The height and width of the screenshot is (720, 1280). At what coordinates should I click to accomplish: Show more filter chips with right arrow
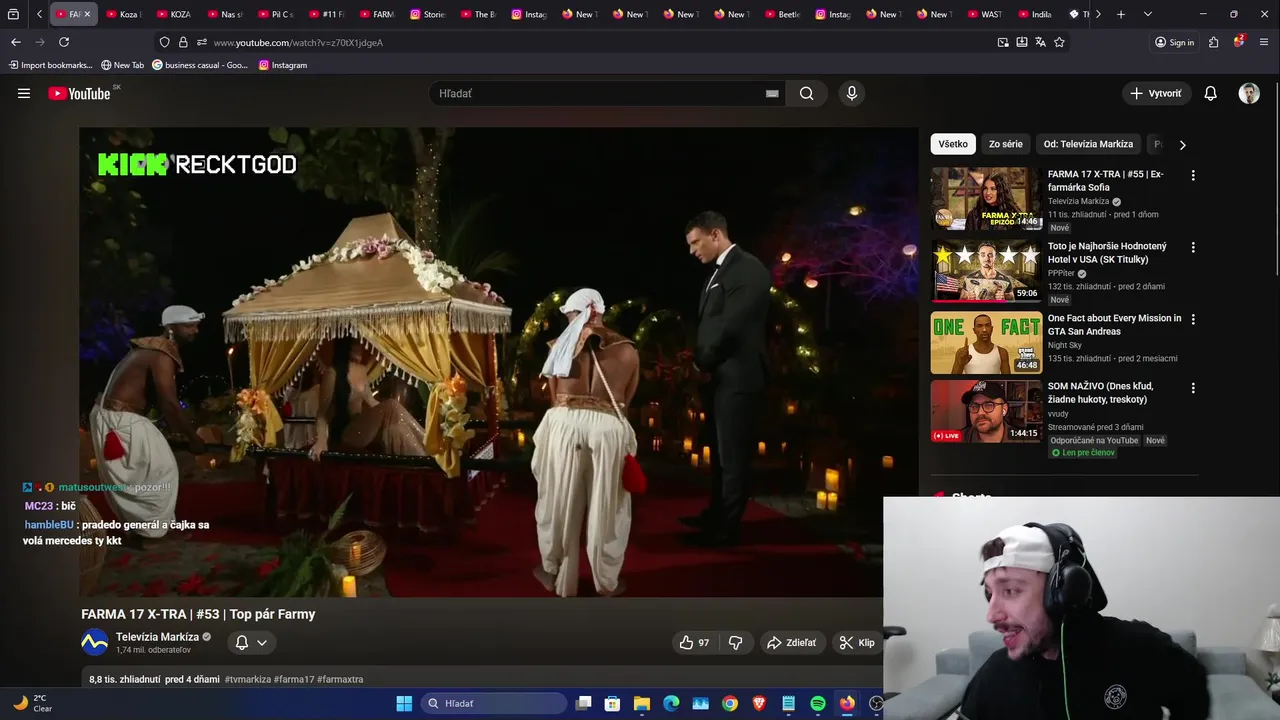click(1182, 145)
